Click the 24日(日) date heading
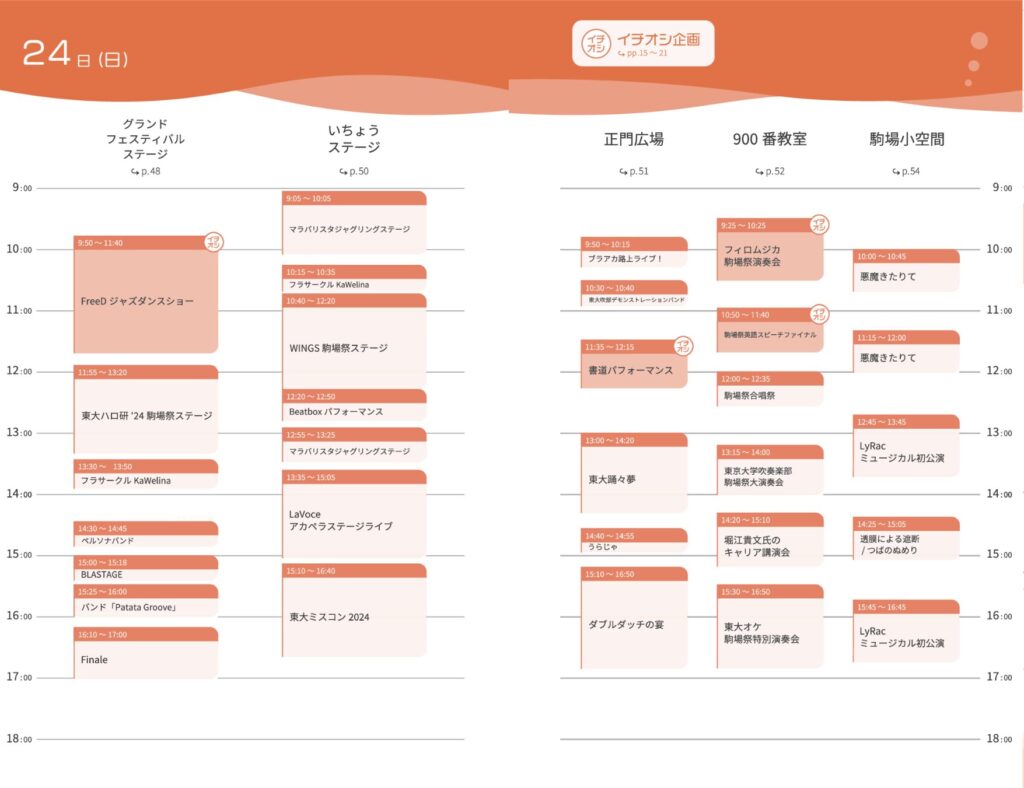 [75, 55]
